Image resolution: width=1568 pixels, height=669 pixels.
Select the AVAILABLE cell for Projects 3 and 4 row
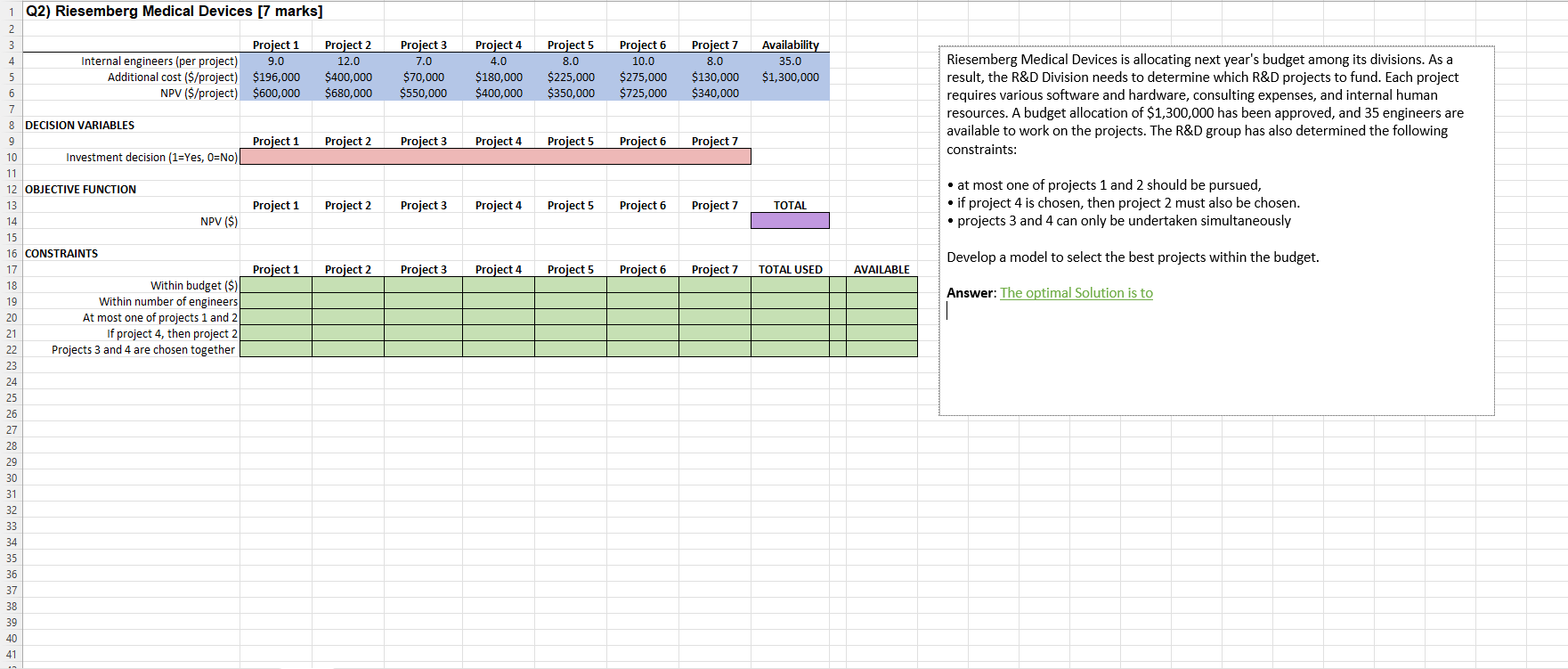point(881,349)
